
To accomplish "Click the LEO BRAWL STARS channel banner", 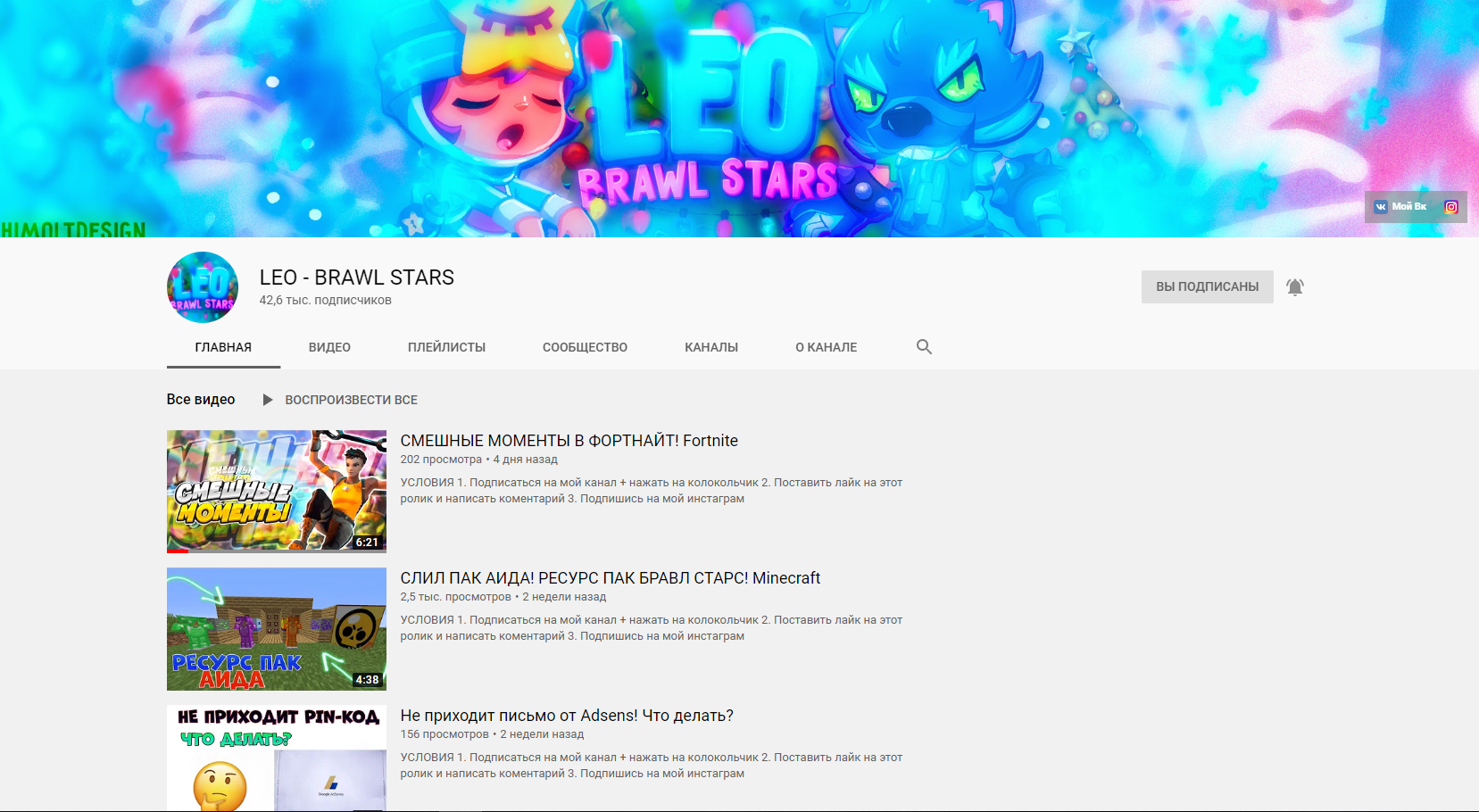I will (739, 119).
